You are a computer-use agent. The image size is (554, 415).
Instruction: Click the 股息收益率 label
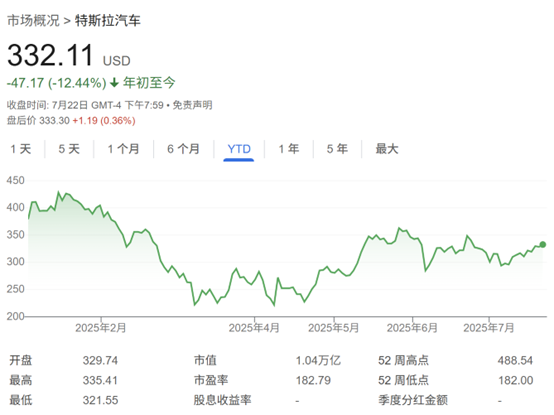click(x=222, y=400)
